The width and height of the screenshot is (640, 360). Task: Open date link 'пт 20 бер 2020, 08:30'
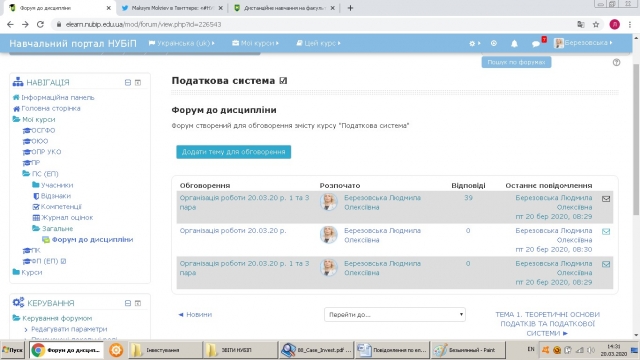coord(553,249)
